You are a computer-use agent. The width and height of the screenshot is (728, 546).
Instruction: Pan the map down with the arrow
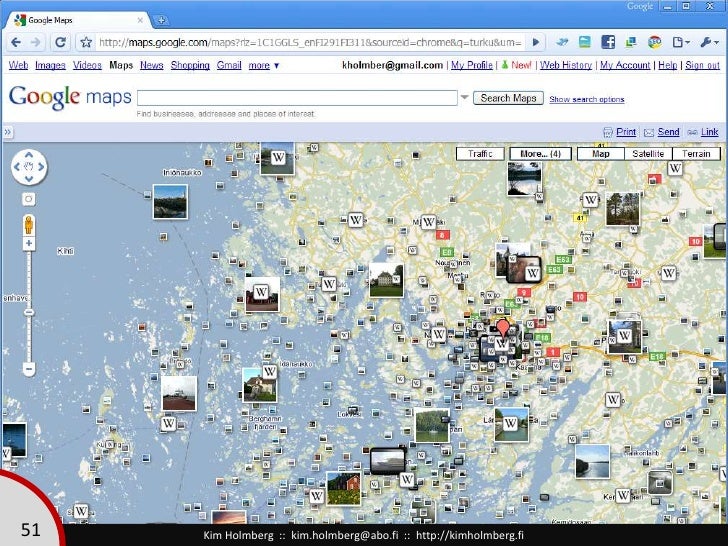[29, 179]
